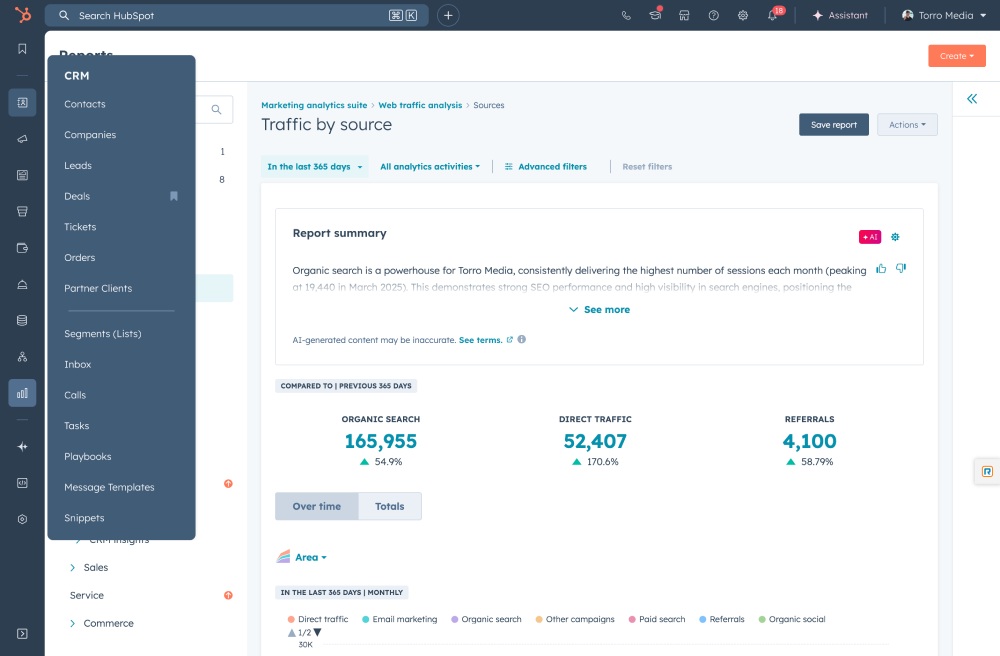
Task: Open the report summary settings gear icon
Action: click(895, 237)
